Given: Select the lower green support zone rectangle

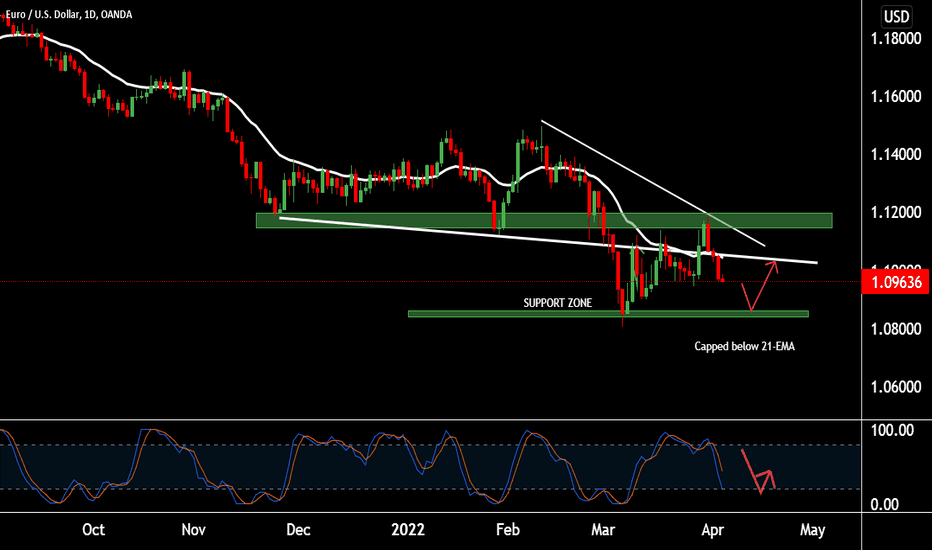Looking at the screenshot, I should (x=608, y=314).
